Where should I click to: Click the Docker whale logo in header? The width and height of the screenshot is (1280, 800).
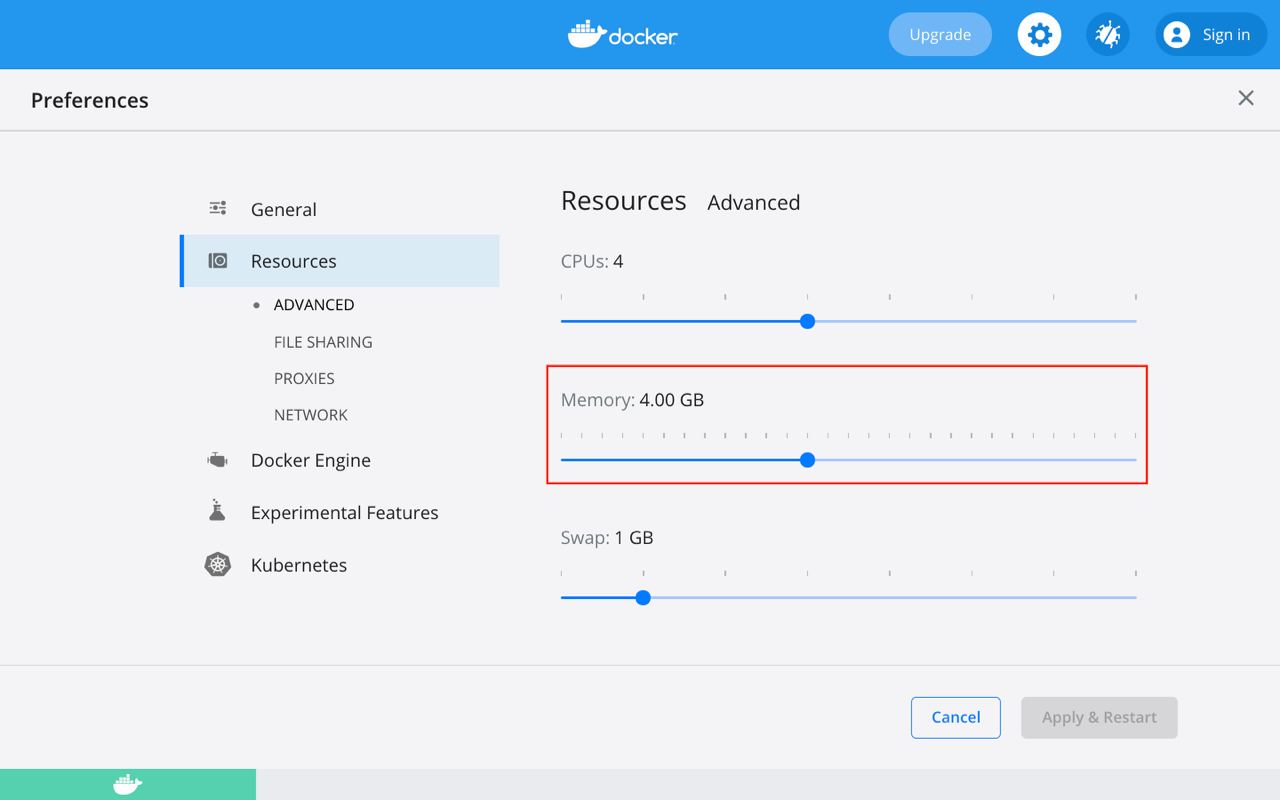(x=623, y=34)
